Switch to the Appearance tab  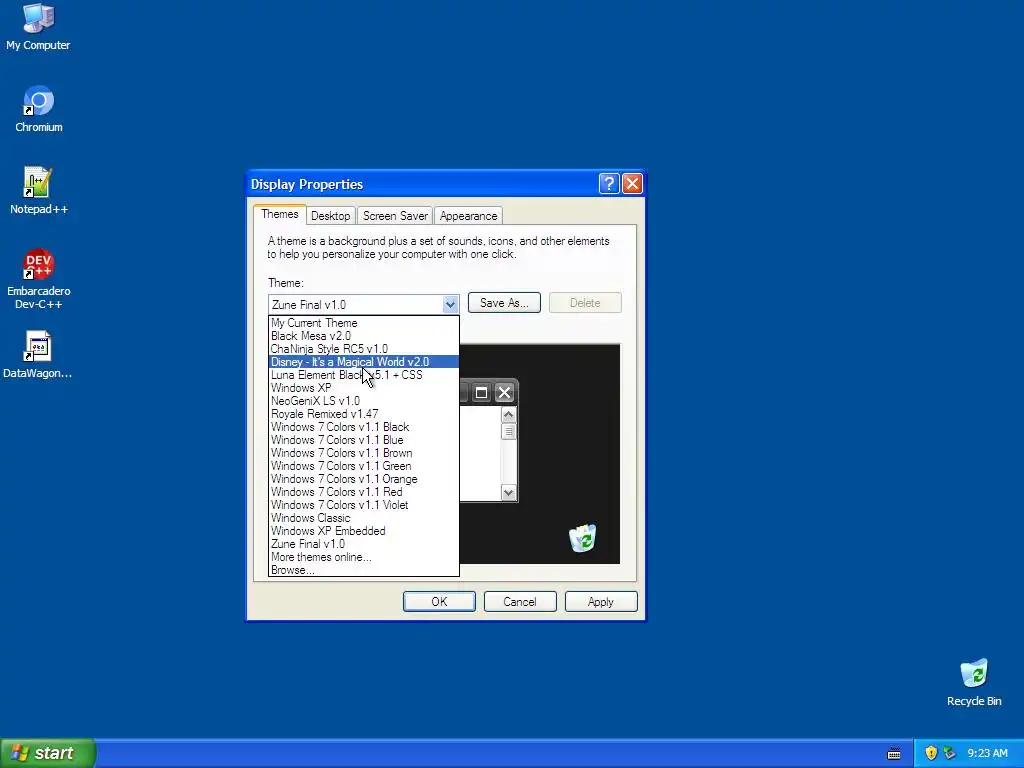(x=468, y=216)
